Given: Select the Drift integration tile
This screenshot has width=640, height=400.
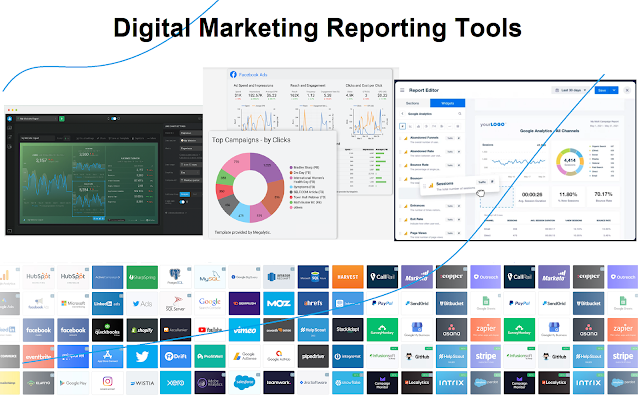Looking at the screenshot, I should click(x=176, y=356).
